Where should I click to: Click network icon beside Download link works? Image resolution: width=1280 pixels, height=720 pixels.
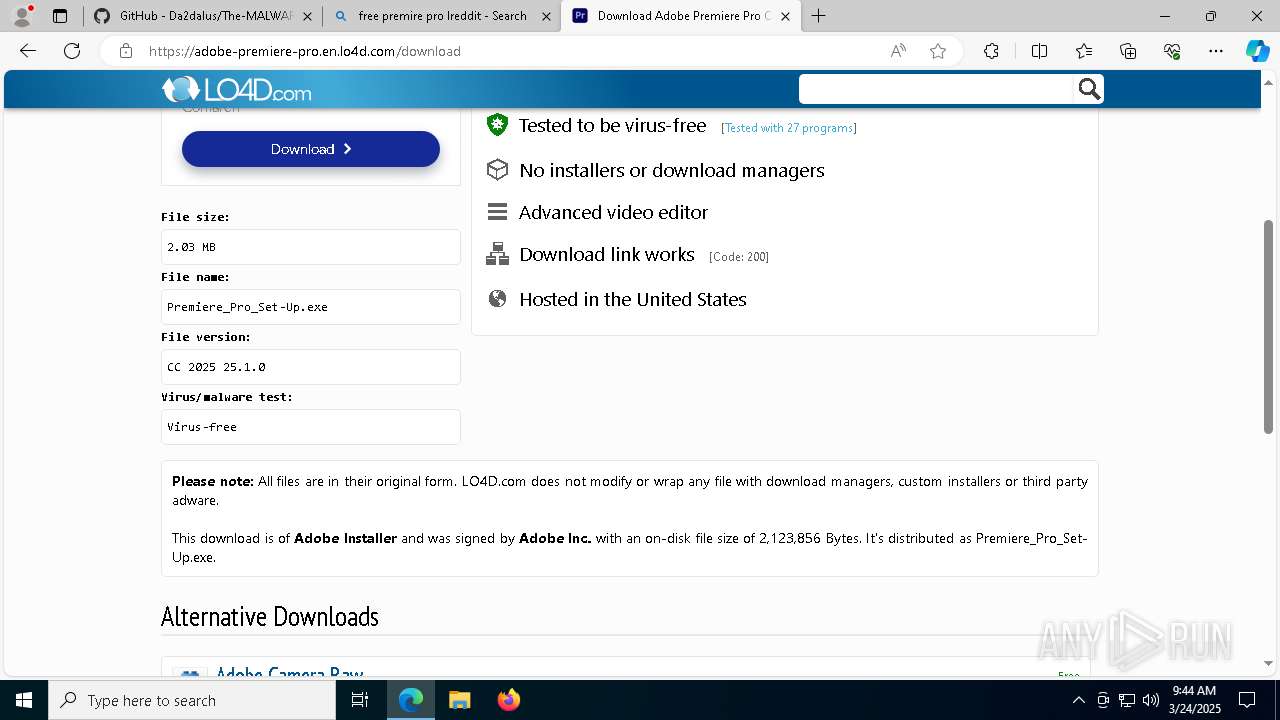pyautogui.click(x=497, y=254)
